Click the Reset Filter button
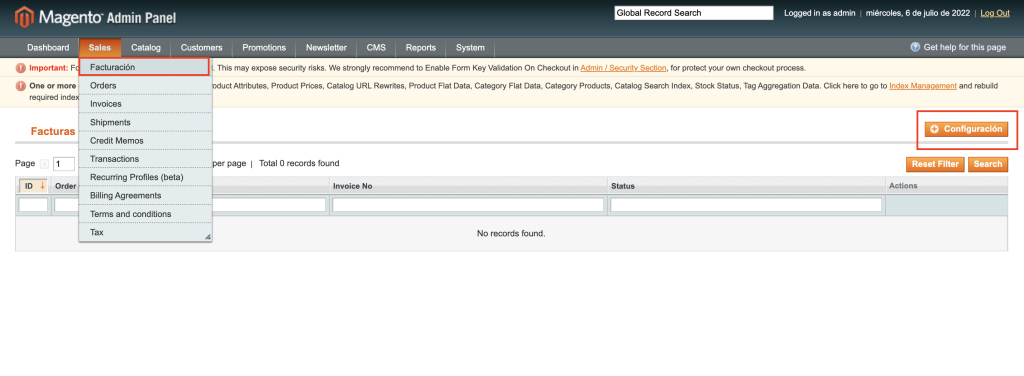The image size is (1024, 376). [935, 164]
